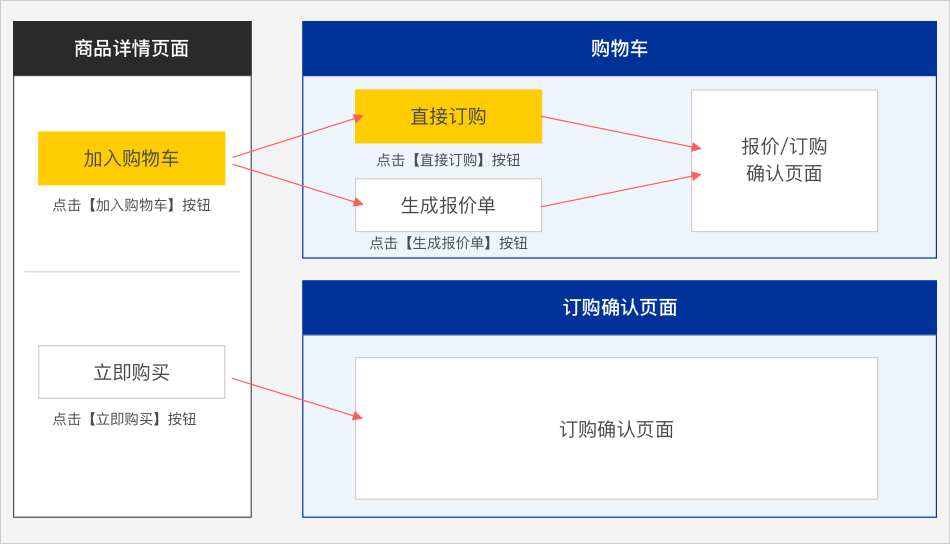Click the yellow 加入购物车 button

click(131, 158)
